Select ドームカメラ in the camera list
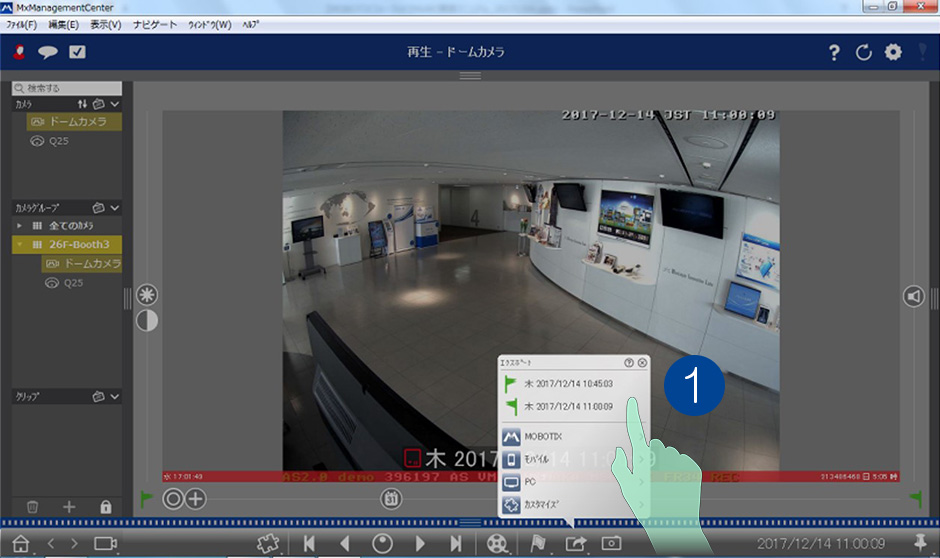This screenshot has width=940, height=558. coord(74,122)
